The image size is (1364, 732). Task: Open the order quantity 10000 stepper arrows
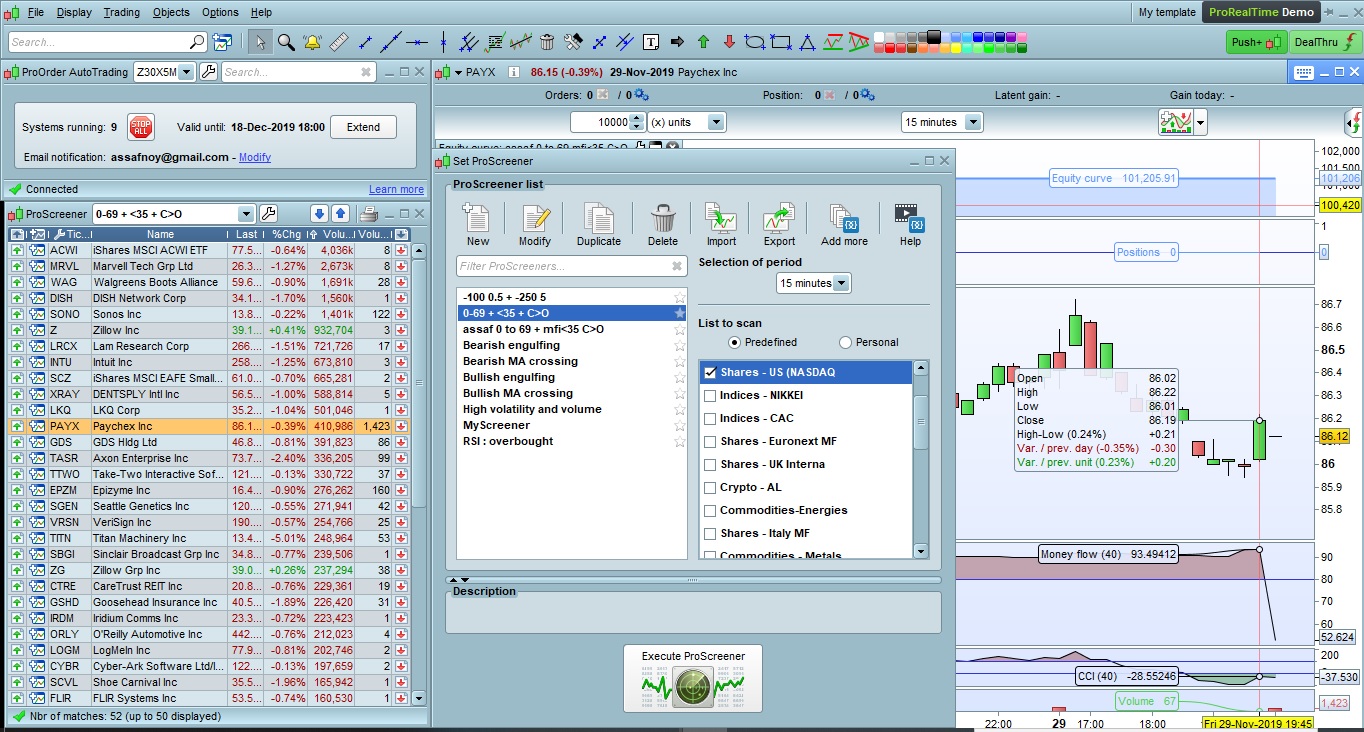637,122
